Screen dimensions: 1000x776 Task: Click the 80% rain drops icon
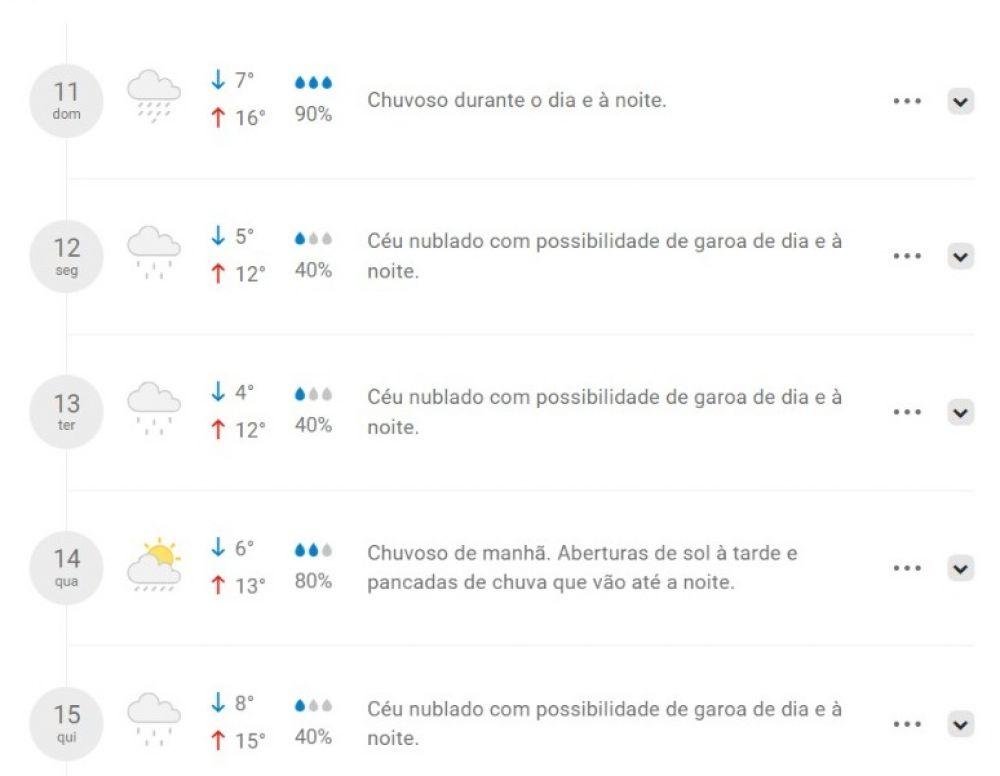[x=313, y=550]
